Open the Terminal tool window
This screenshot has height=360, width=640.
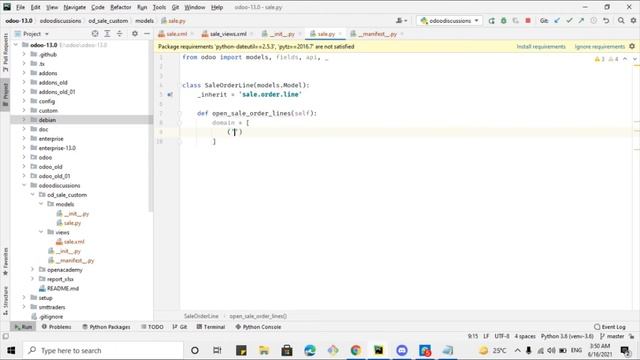coord(211,327)
